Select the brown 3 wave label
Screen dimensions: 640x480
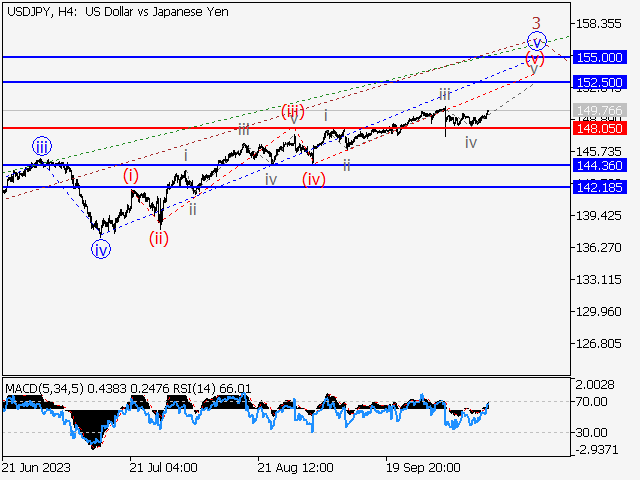536,23
